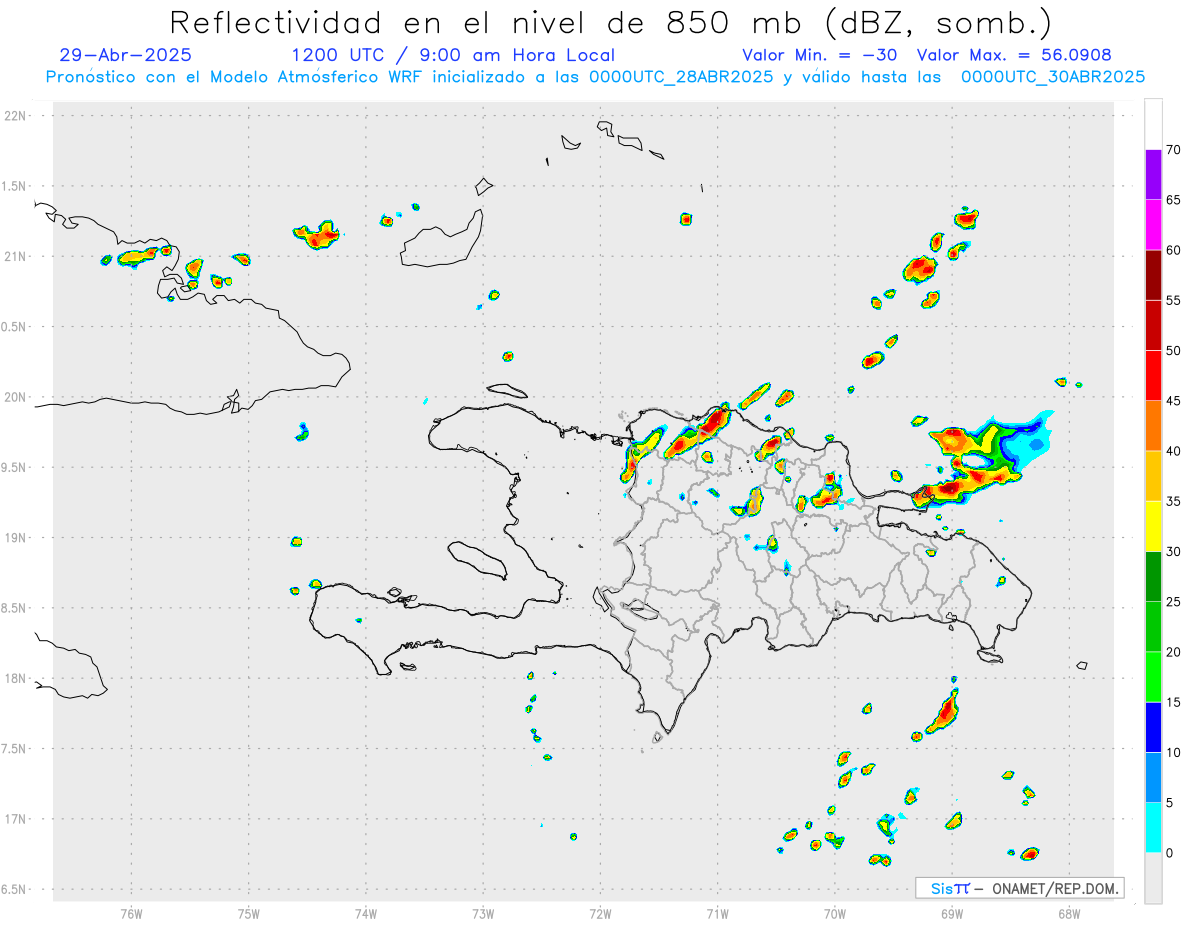Viewport: 1200px width, 927px height.
Task: Click the purple 65–70 dBZ colorbar segment
Action: [1153, 174]
